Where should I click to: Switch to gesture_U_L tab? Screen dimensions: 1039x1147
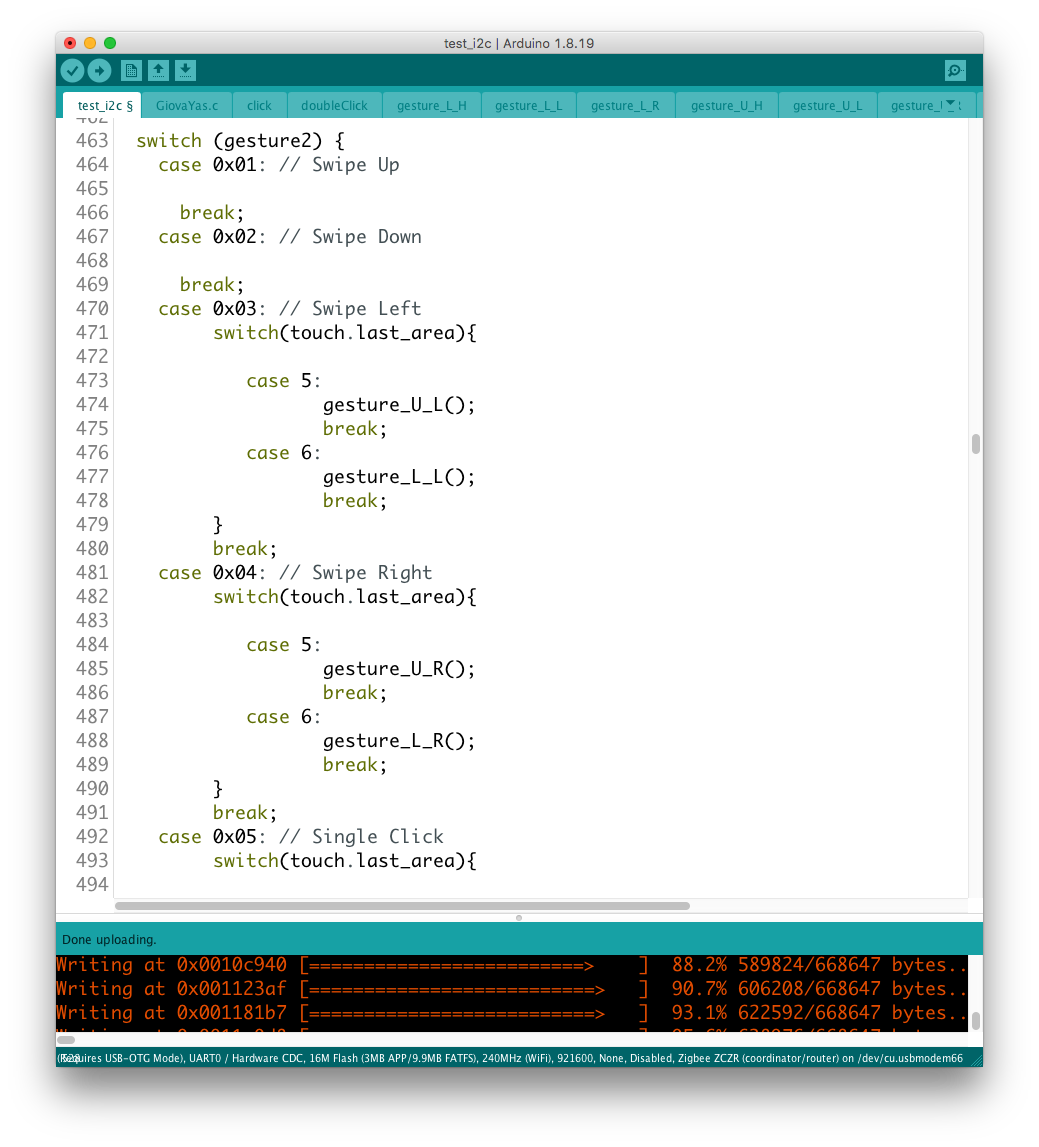(x=827, y=105)
